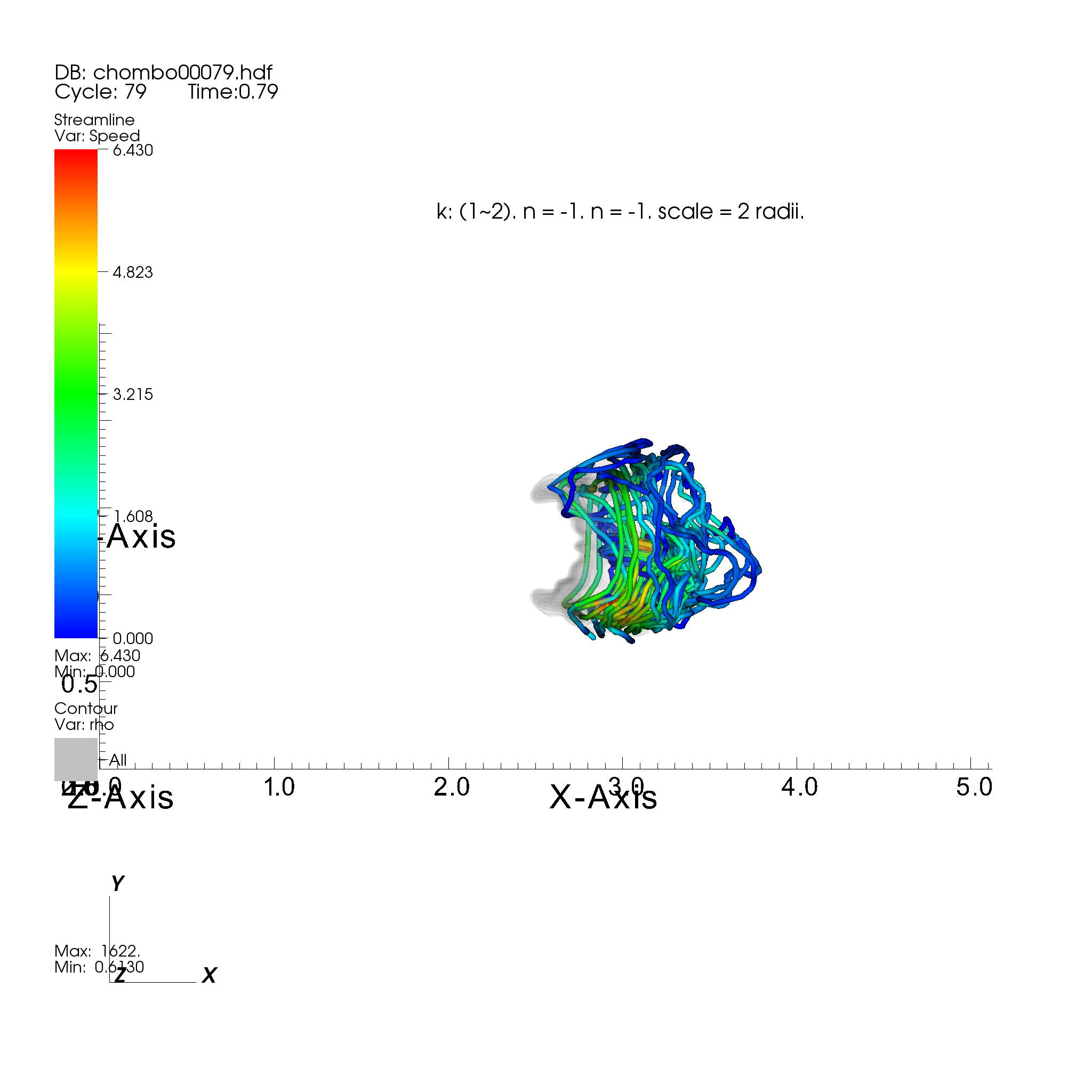Click the Cycle: 79 text
This screenshot has width=1092, height=1092.
coord(100,92)
